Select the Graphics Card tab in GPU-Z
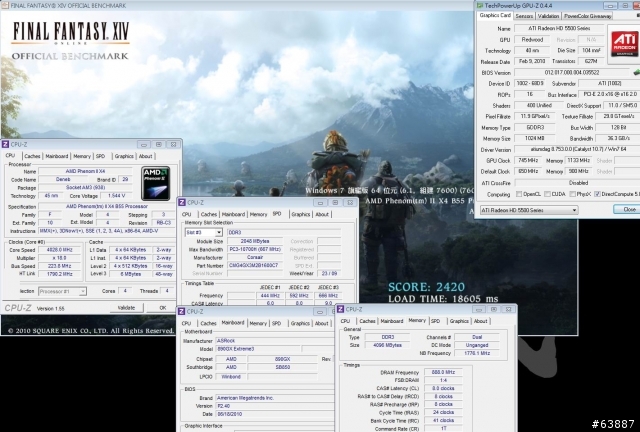The height and width of the screenshot is (432, 640). click(495, 15)
